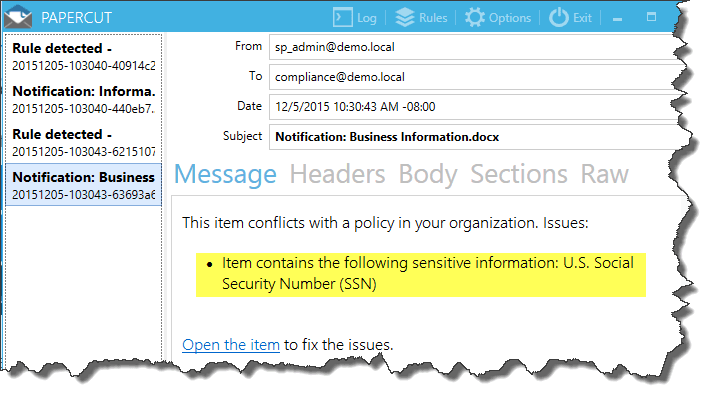This screenshot has height=399, width=714.
Task: Click the highlighted SSN sensitive information text
Action: pos(421,275)
